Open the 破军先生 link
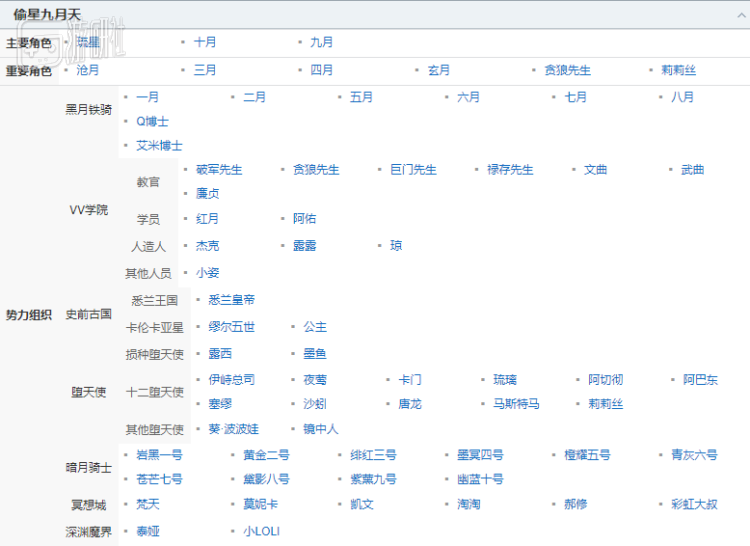The height and width of the screenshot is (546, 750). (x=219, y=170)
